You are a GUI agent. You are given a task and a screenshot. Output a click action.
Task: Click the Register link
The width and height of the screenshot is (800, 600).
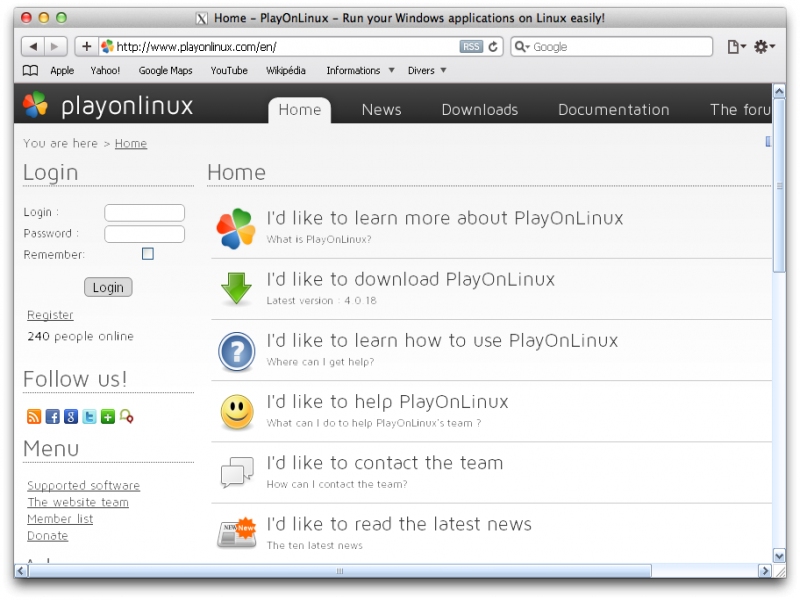click(x=50, y=315)
